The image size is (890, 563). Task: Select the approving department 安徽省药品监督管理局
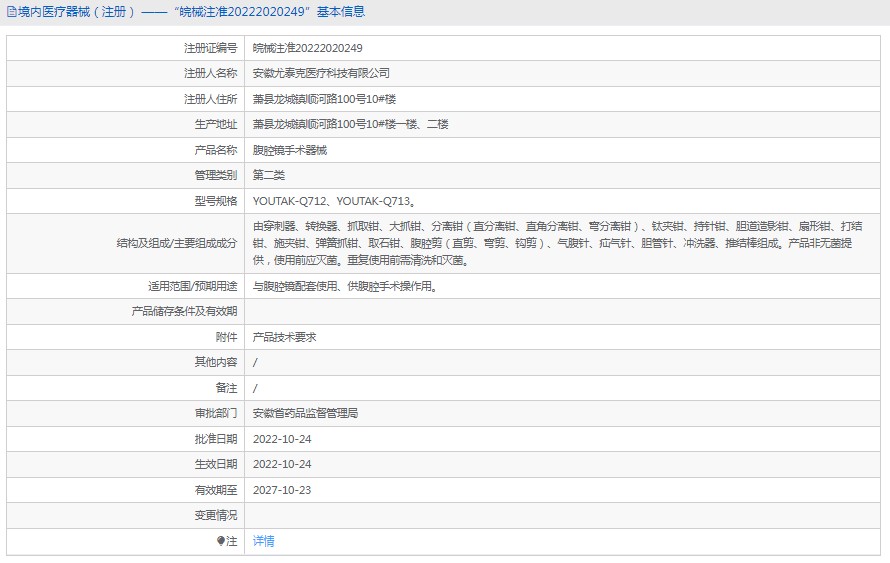pyautogui.click(x=305, y=413)
